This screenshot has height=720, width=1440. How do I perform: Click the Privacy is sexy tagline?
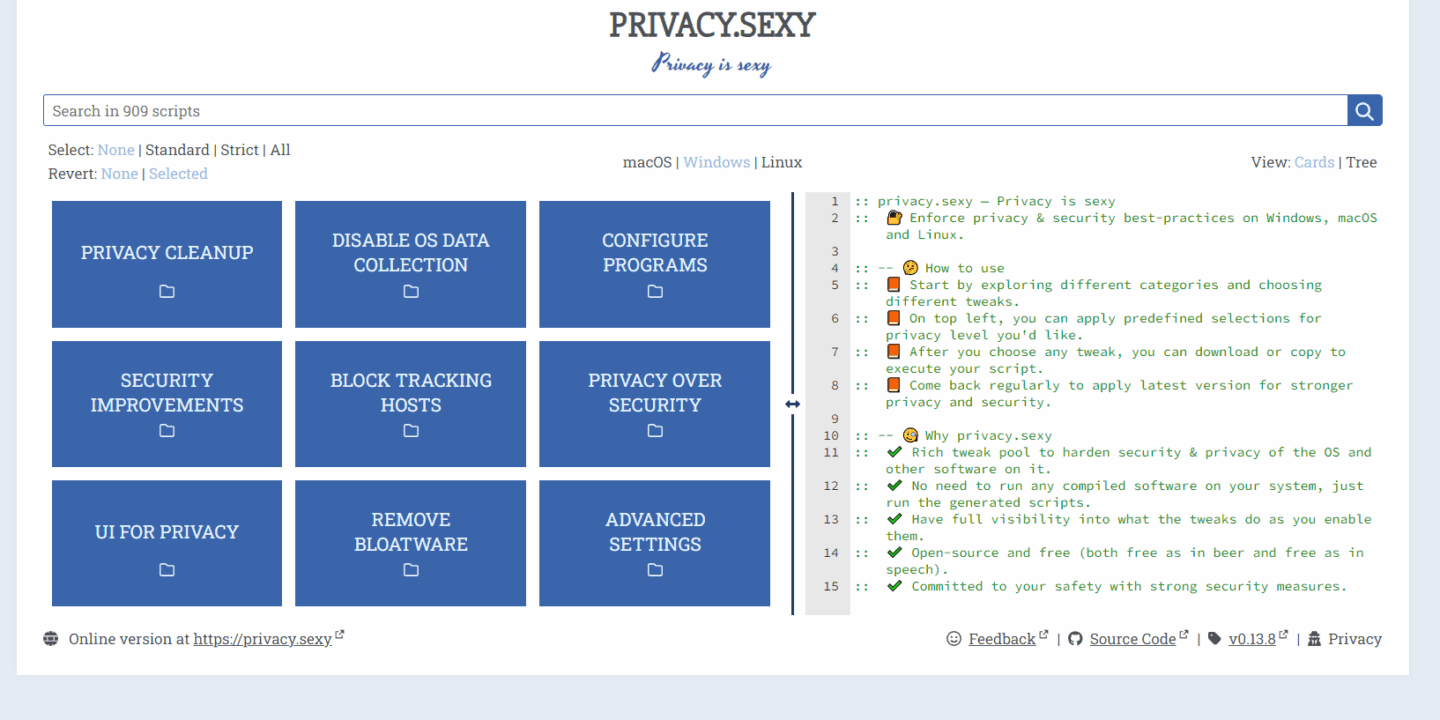click(x=711, y=65)
